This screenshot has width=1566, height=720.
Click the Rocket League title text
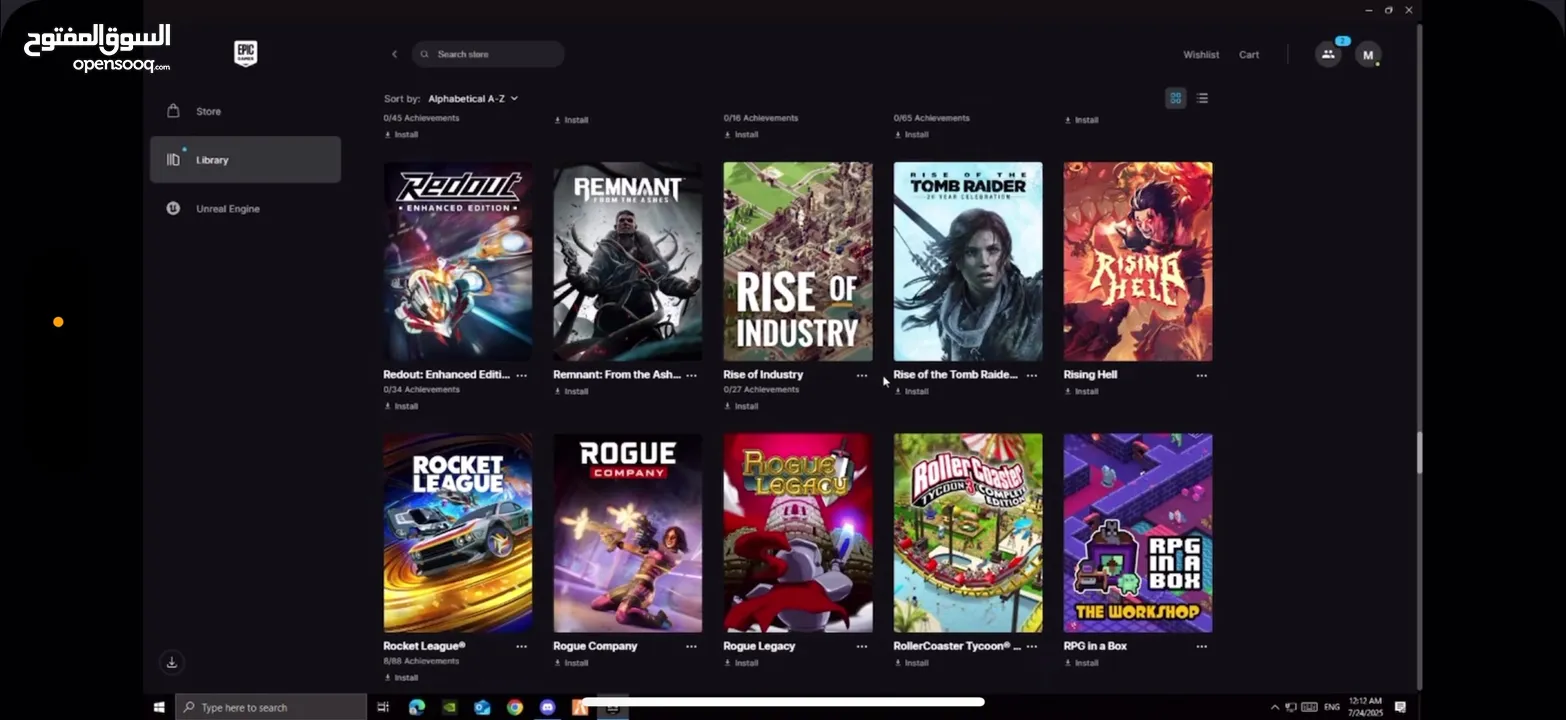[x=424, y=646]
